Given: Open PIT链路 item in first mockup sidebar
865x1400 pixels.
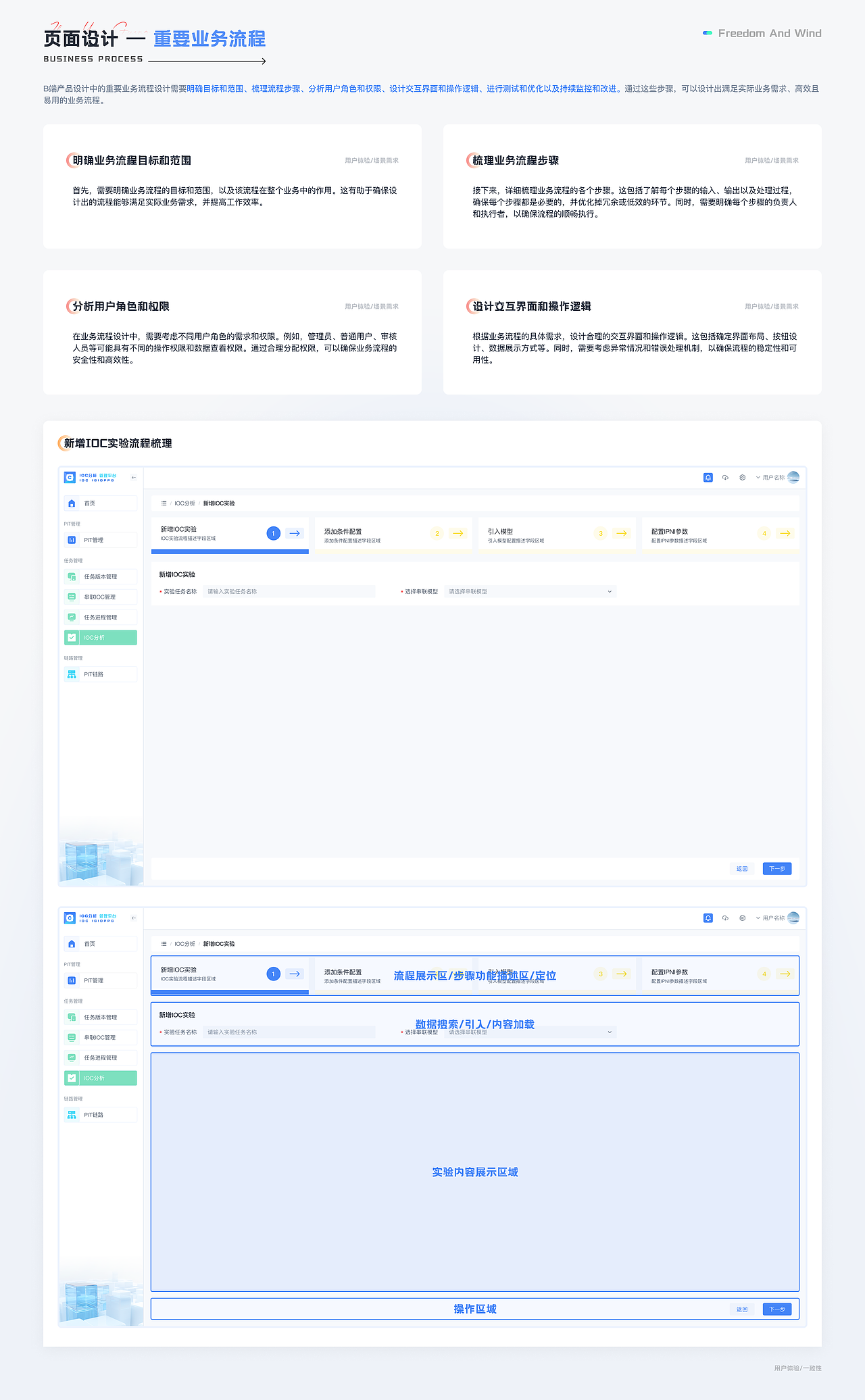Looking at the screenshot, I should [x=101, y=674].
